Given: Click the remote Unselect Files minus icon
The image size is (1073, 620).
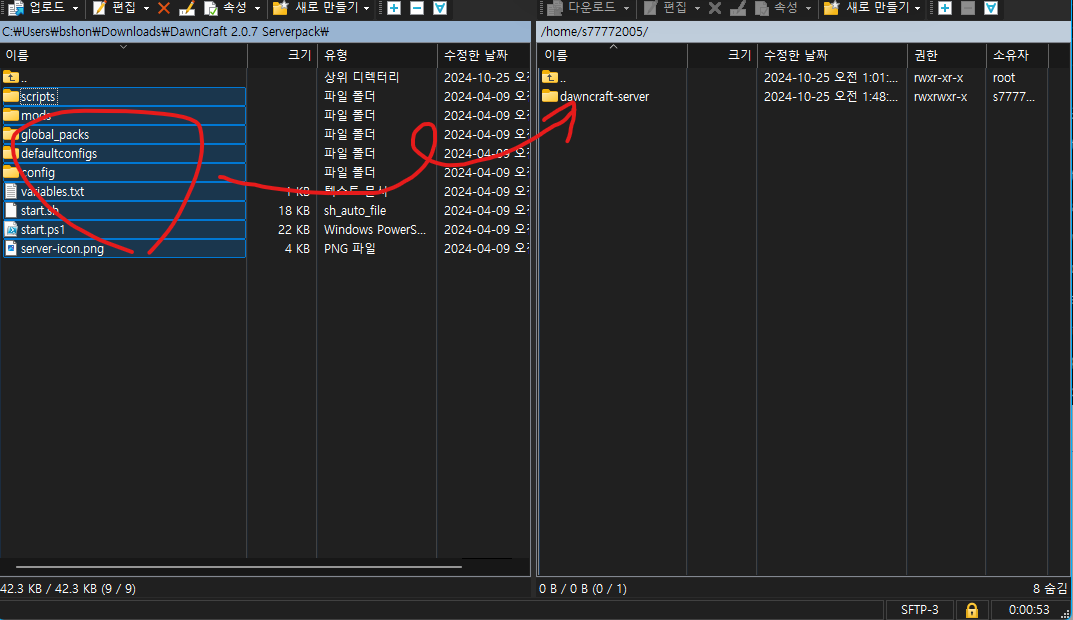Looking at the screenshot, I should [x=968, y=8].
